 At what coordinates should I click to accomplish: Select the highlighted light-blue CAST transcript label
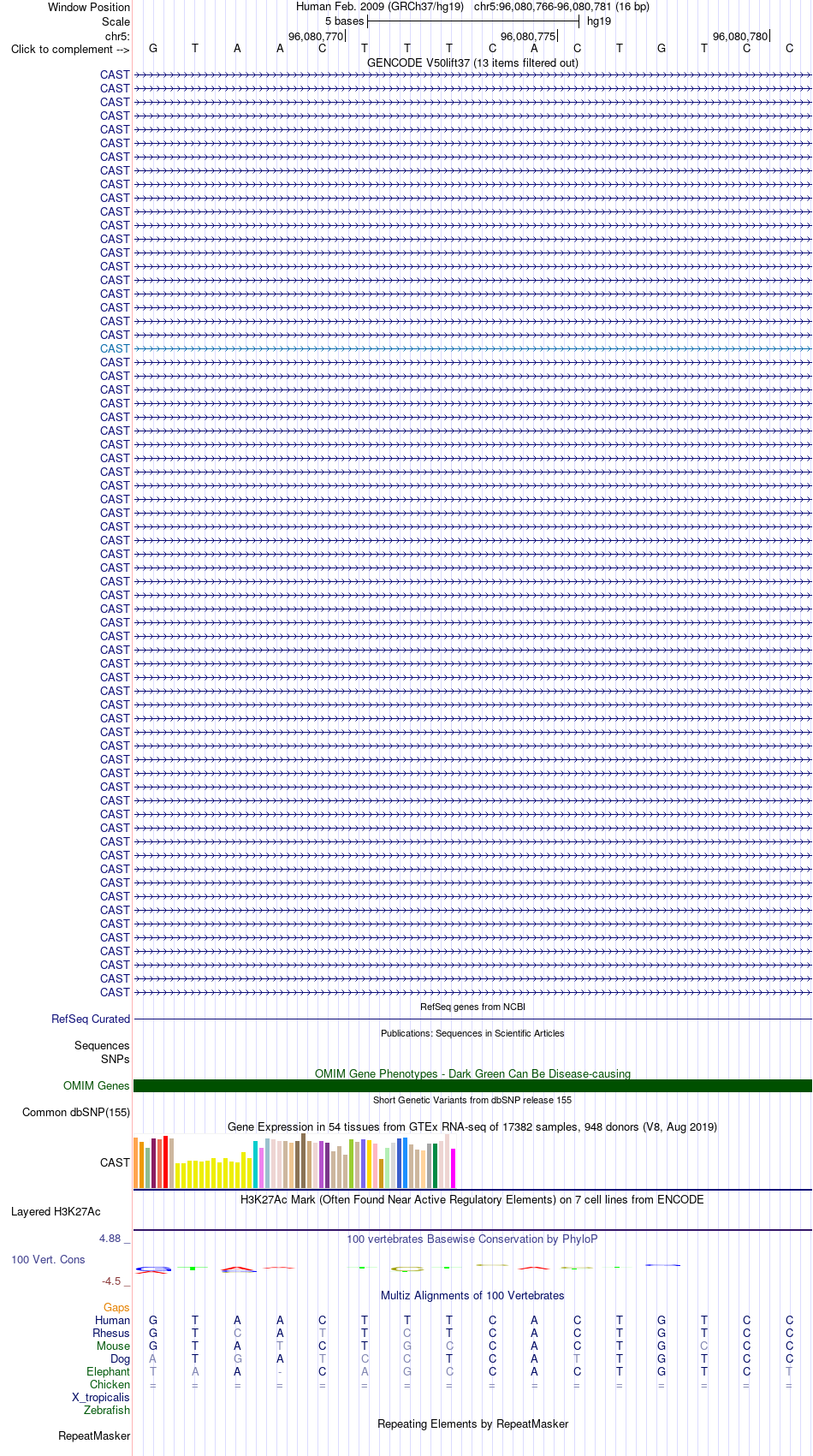(x=115, y=348)
